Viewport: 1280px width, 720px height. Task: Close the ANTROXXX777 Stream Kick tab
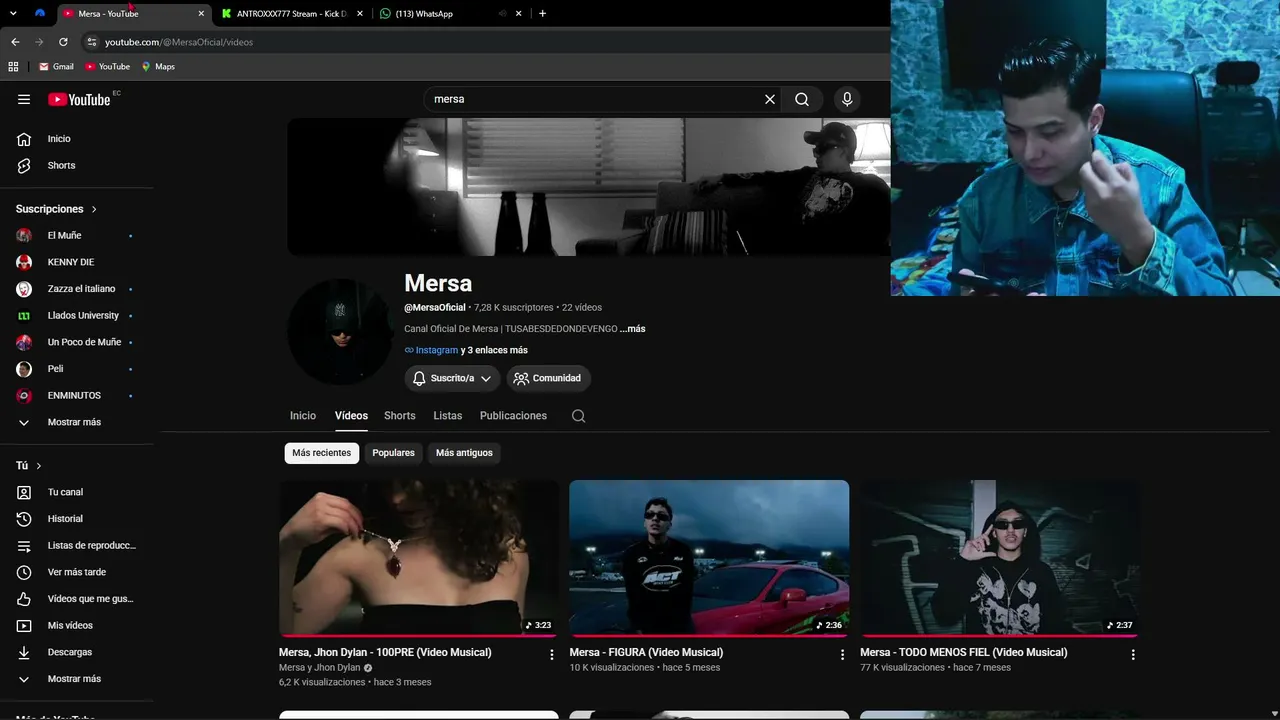pos(360,14)
